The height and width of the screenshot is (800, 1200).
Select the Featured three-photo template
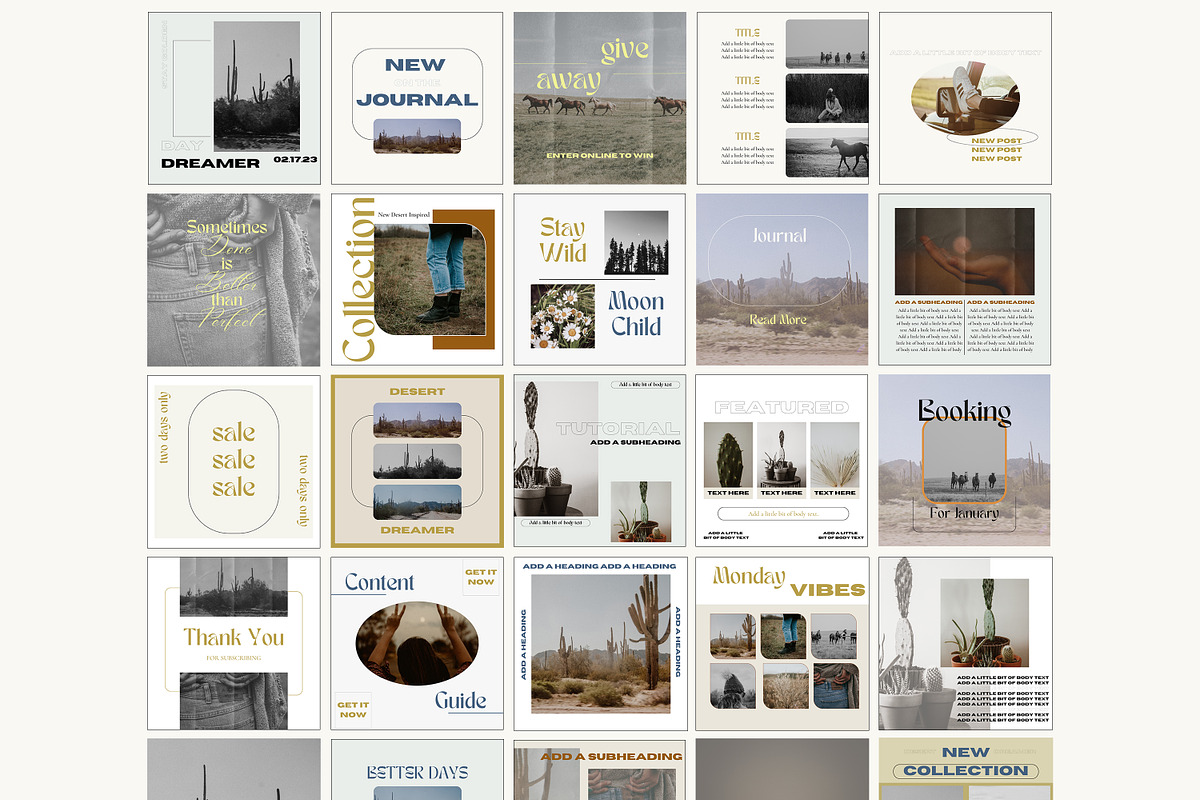(x=783, y=461)
